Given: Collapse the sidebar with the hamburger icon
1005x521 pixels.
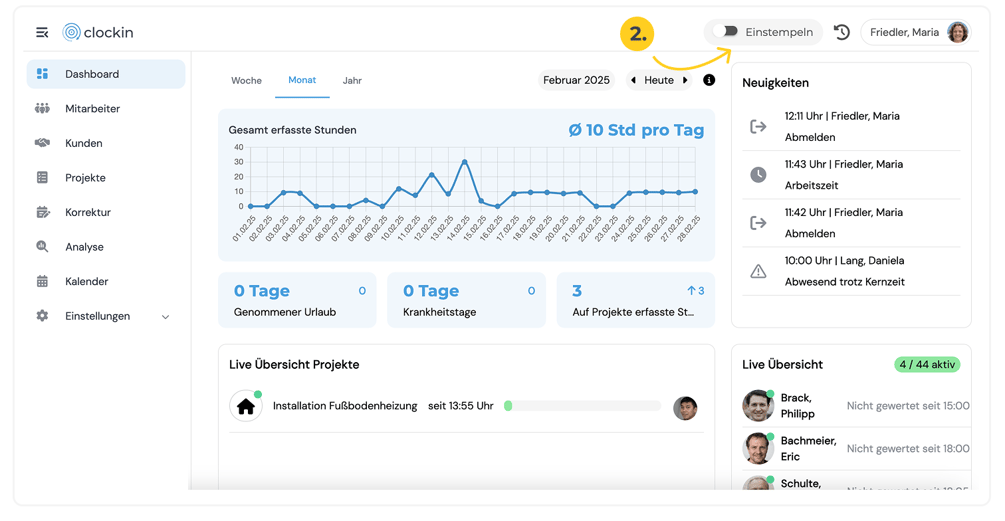Looking at the screenshot, I should [x=42, y=33].
